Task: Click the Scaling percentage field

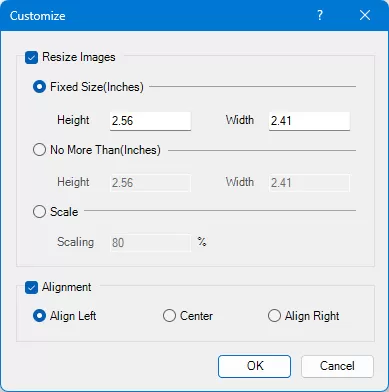Action: tap(150, 243)
